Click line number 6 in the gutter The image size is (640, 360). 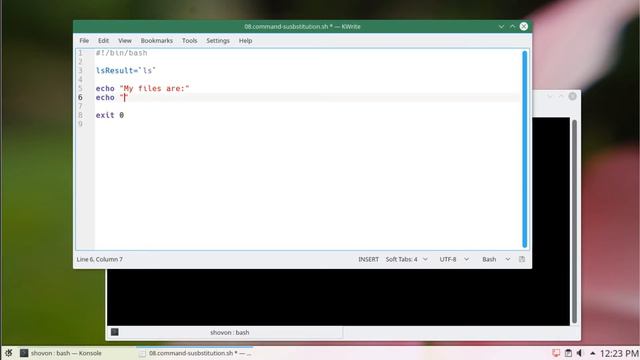click(80, 98)
